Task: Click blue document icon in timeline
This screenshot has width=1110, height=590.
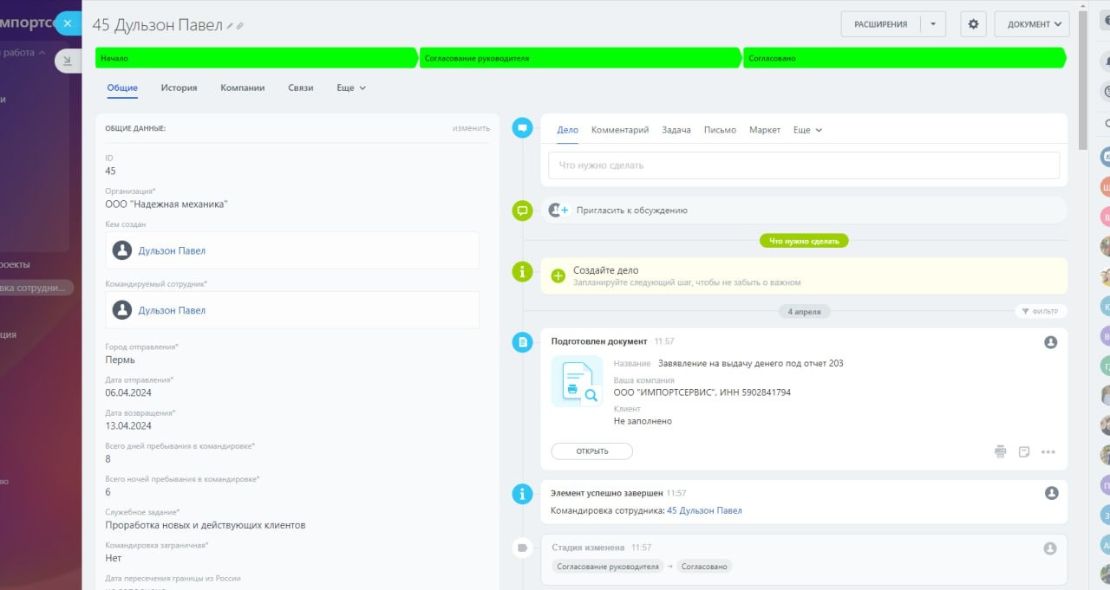Action: pos(522,342)
